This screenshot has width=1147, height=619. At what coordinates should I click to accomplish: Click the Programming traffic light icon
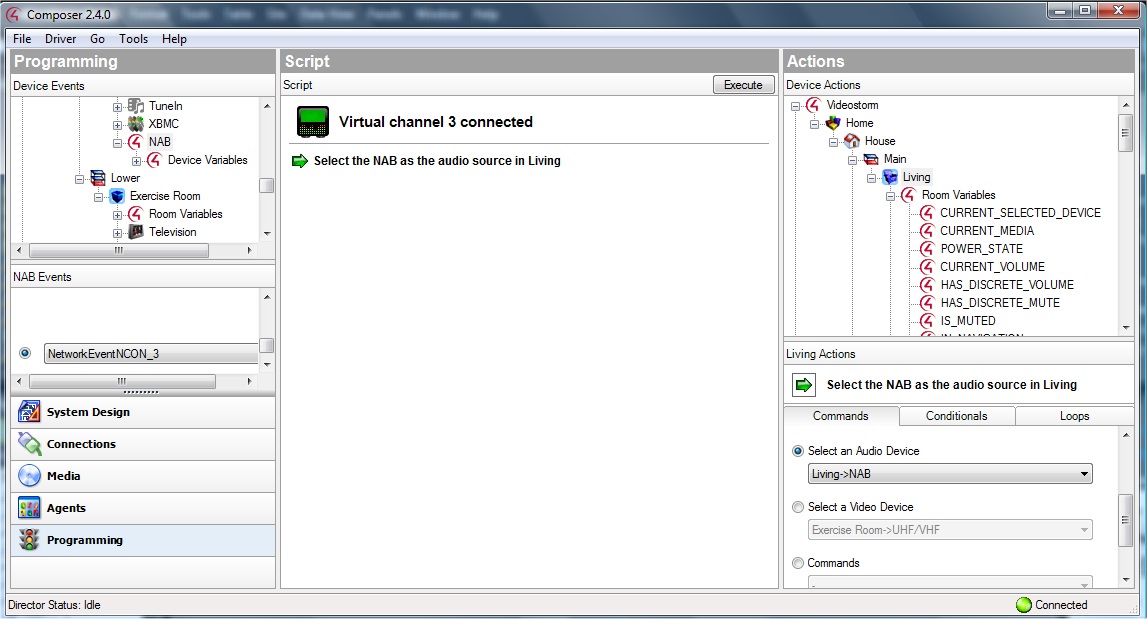click(x=29, y=540)
